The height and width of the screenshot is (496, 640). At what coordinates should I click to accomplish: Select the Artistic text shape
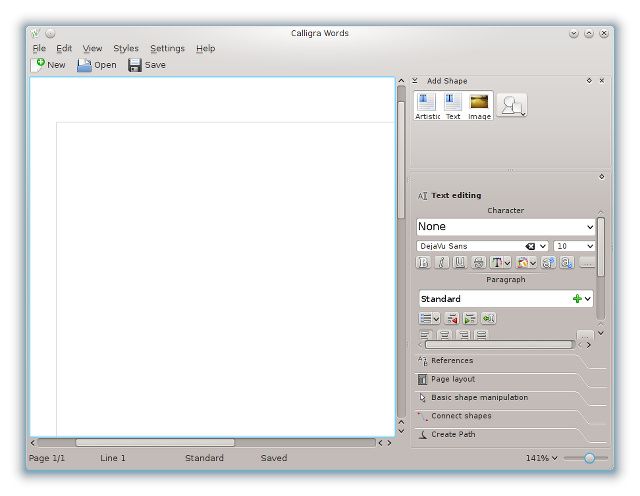[427, 106]
